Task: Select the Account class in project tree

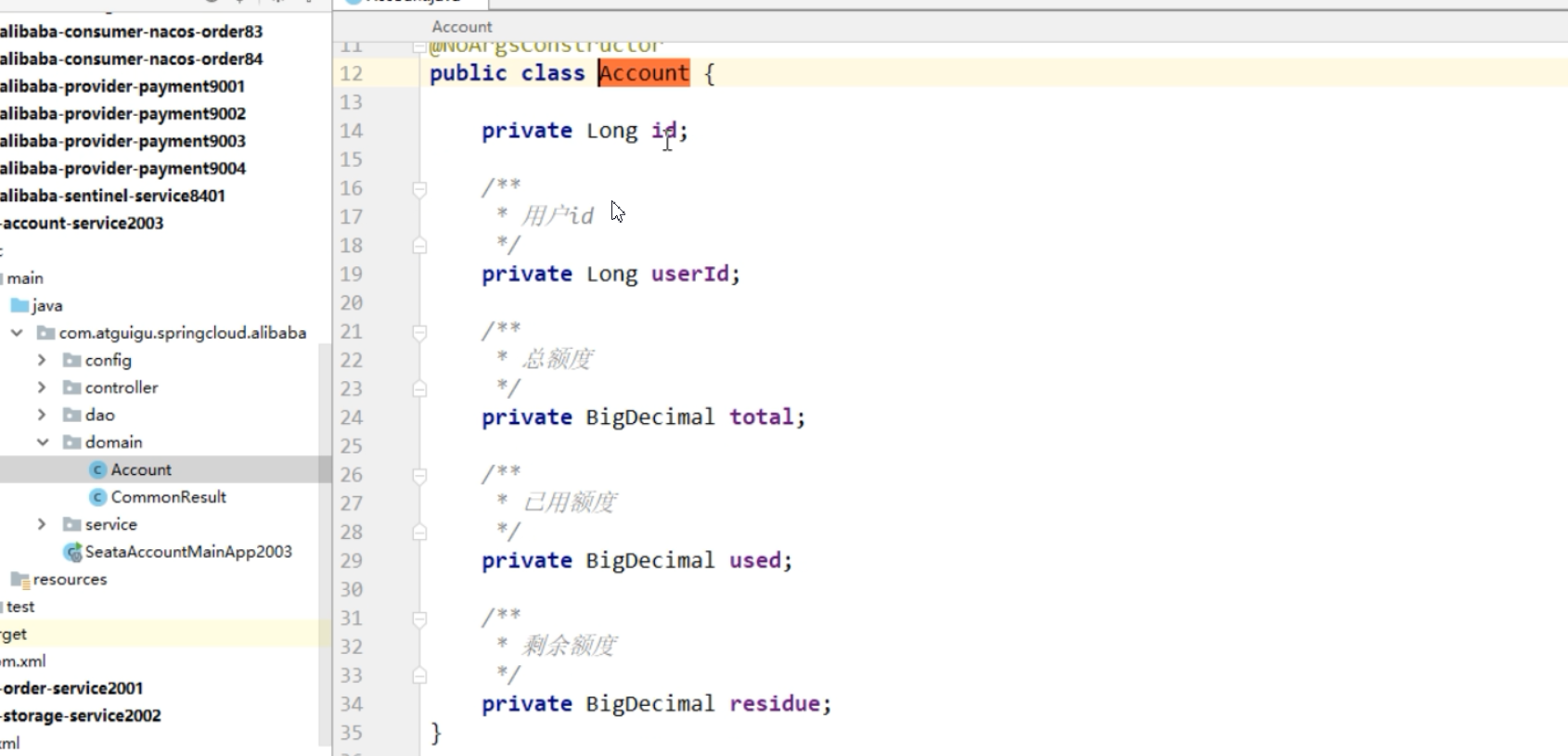Action: click(x=141, y=469)
